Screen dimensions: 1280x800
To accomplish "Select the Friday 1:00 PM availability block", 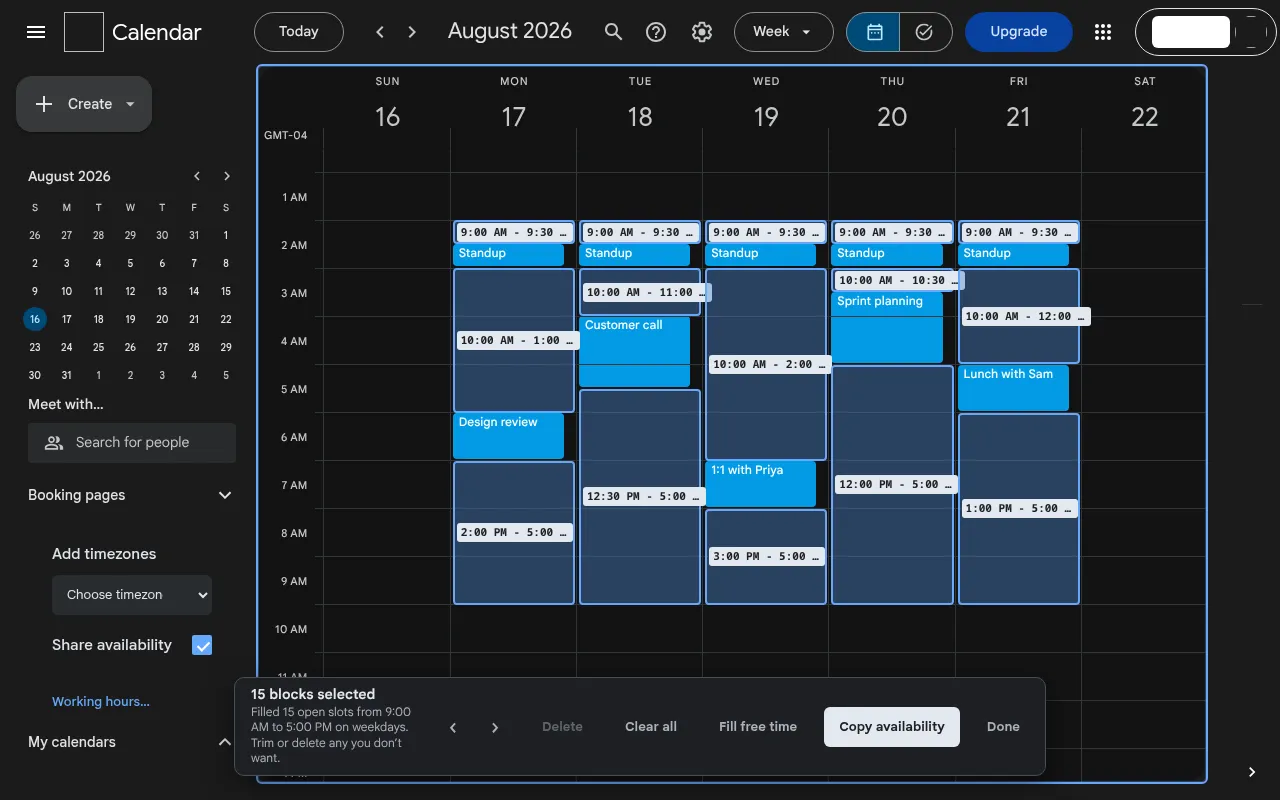I will click(1019, 508).
